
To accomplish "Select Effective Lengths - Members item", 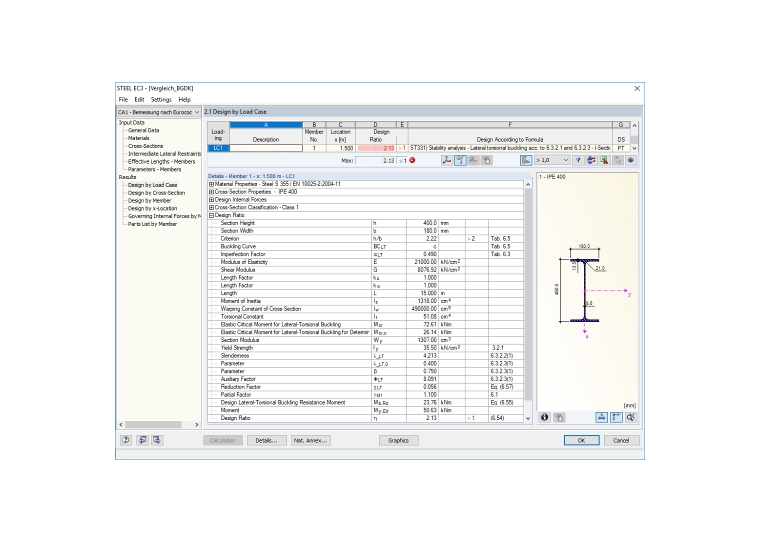I will pyautogui.click(x=161, y=161).
